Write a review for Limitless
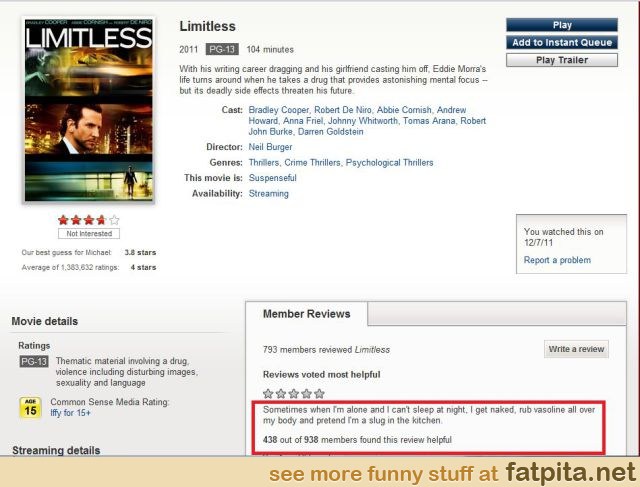 coord(576,349)
